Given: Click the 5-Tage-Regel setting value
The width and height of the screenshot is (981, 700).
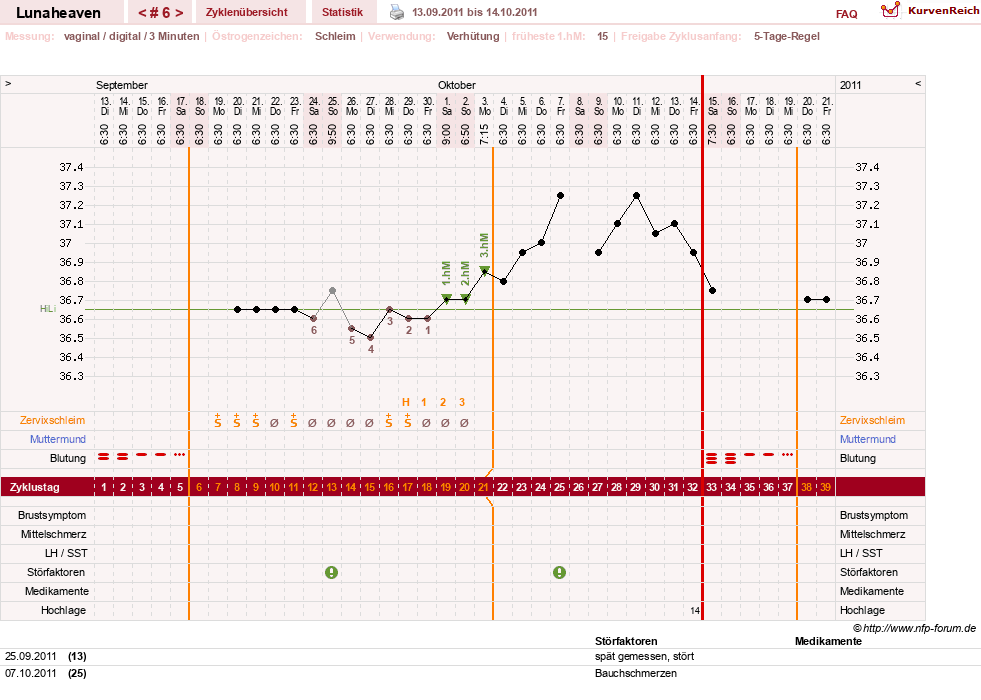Looking at the screenshot, I should [786, 36].
